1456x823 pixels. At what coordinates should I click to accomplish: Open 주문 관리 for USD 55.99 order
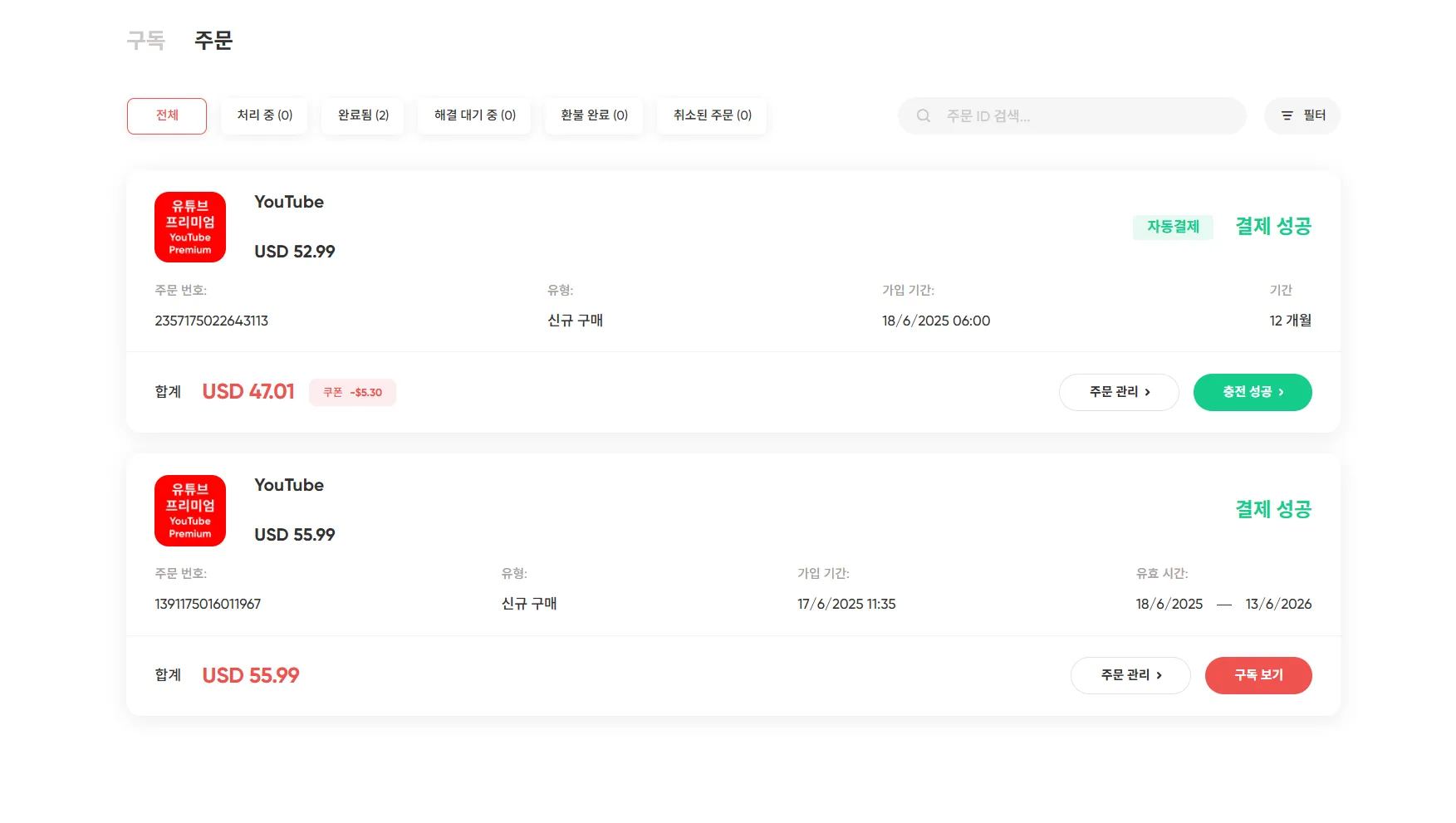1130,675
